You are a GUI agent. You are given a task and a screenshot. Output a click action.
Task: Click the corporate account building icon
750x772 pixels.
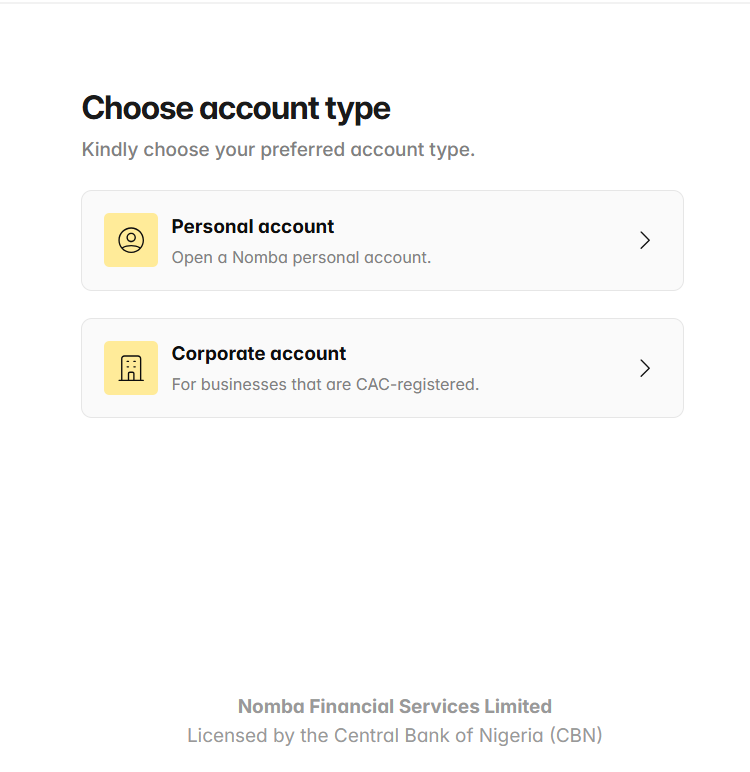131,368
